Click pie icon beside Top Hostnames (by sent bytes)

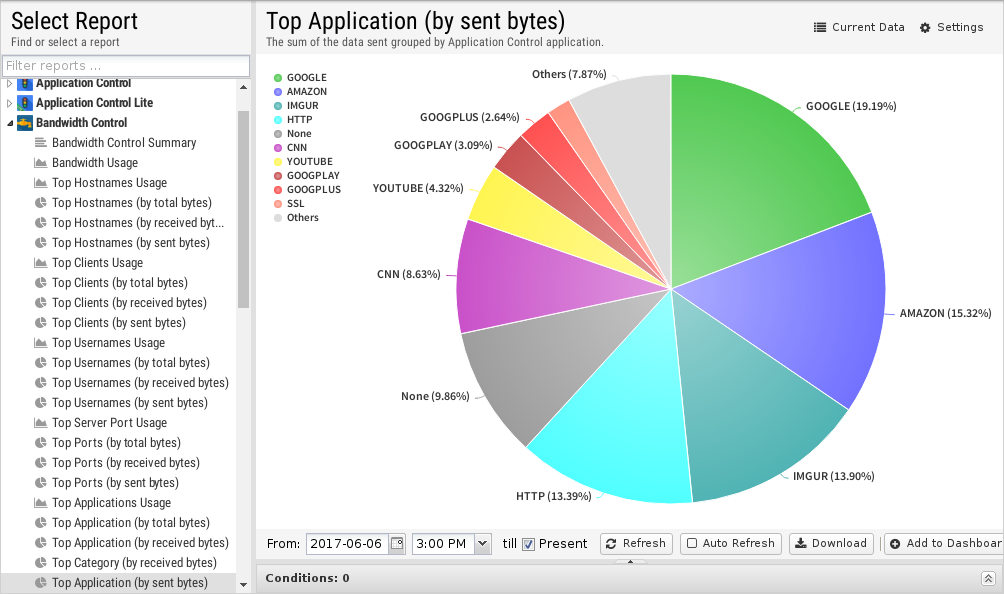coord(40,243)
